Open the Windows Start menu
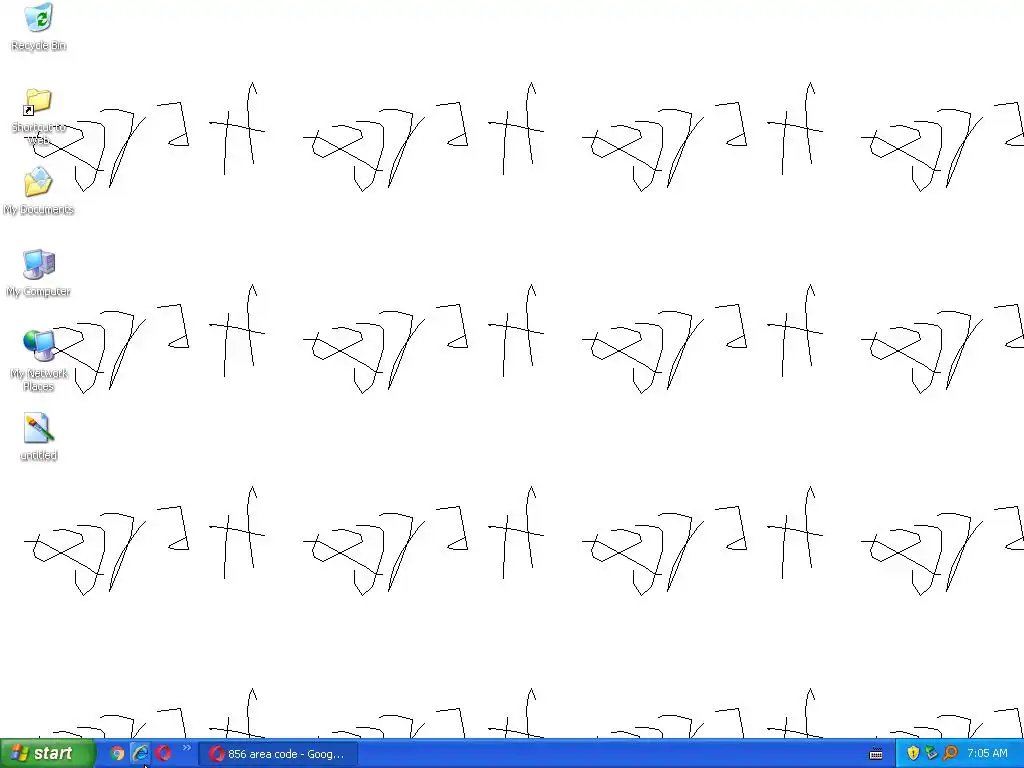This screenshot has width=1024, height=768. [x=47, y=754]
